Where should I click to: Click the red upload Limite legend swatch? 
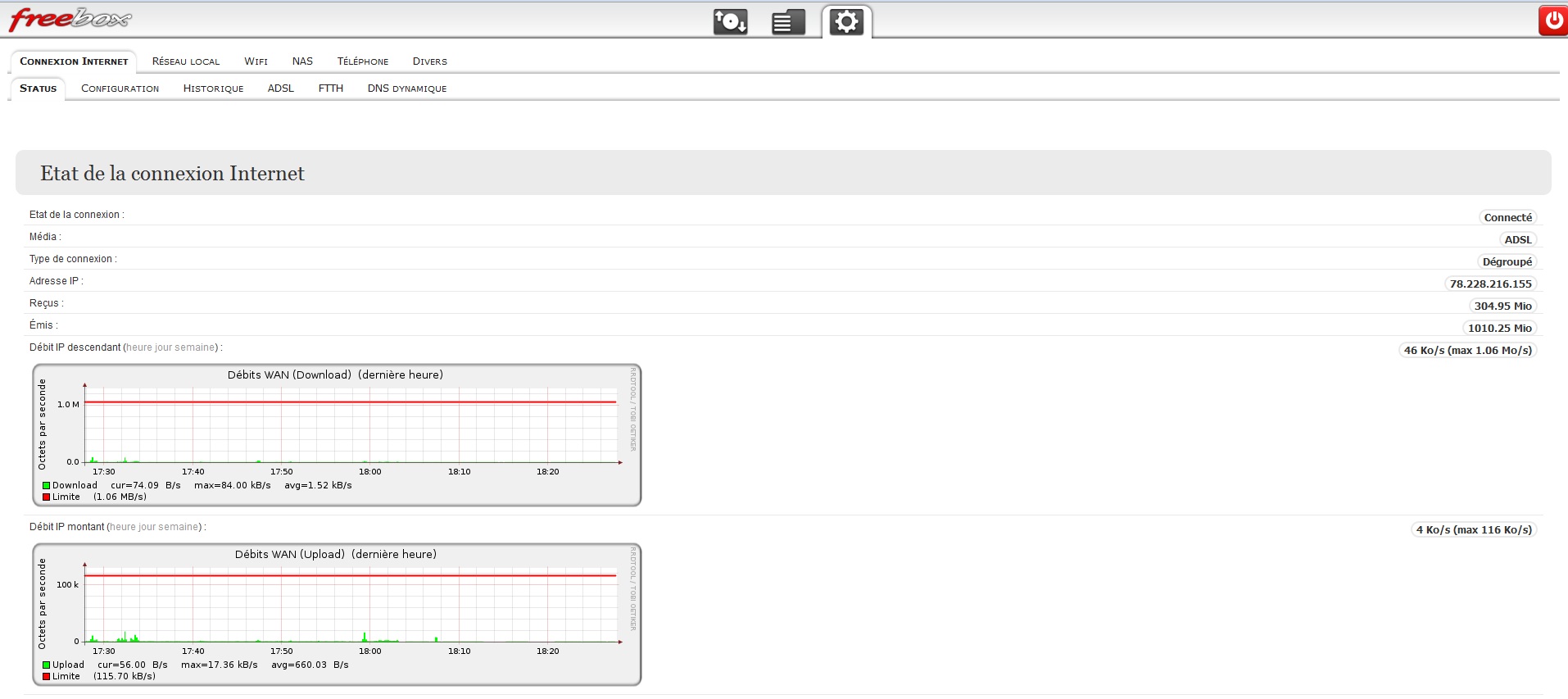click(47, 677)
